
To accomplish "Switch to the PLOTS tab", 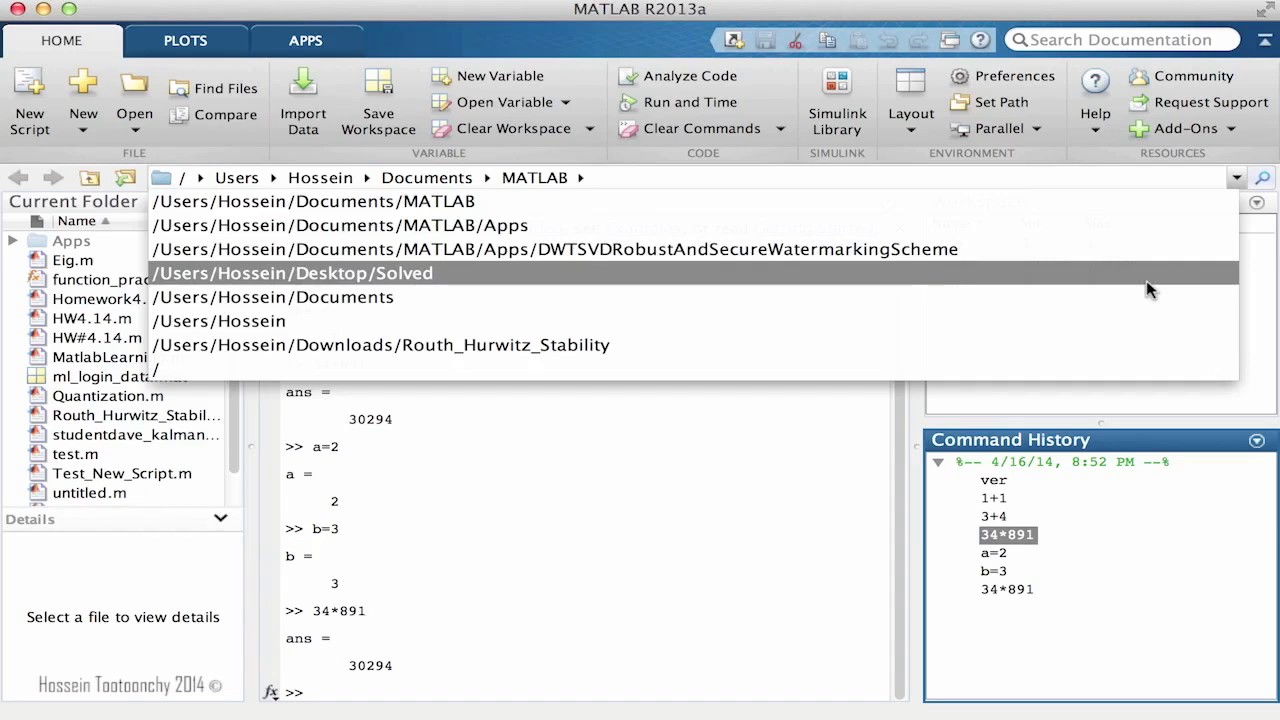I will pyautogui.click(x=185, y=40).
